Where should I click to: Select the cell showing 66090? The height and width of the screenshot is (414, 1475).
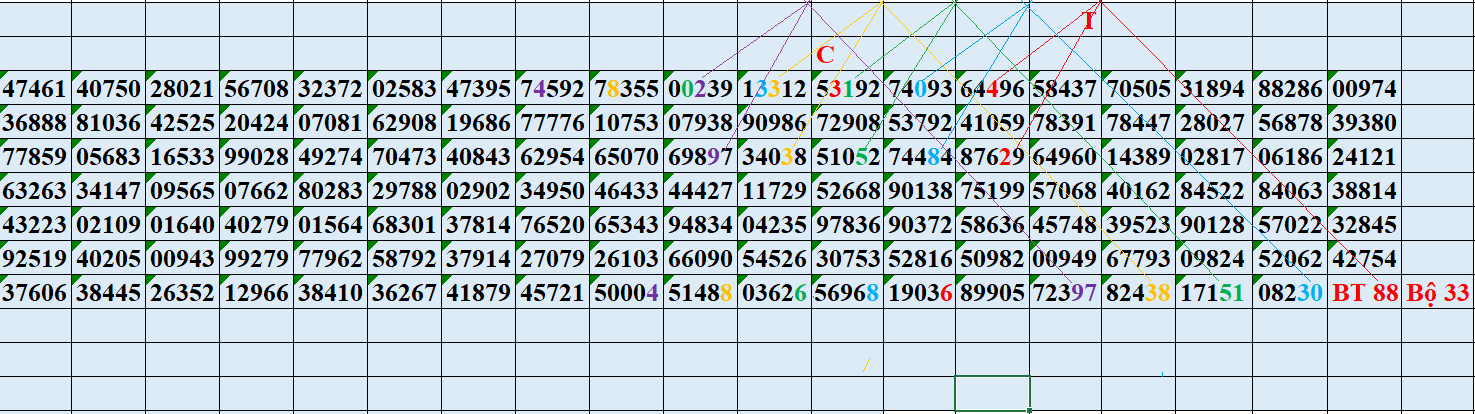(x=700, y=259)
